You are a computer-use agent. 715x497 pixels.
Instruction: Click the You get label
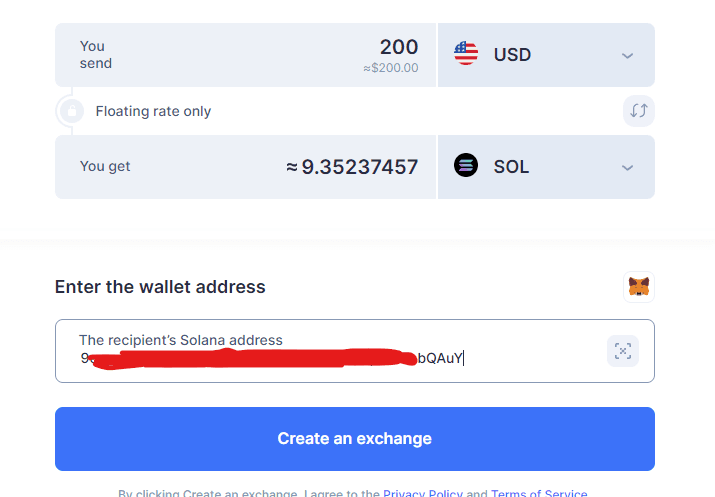(x=105, y=166)
